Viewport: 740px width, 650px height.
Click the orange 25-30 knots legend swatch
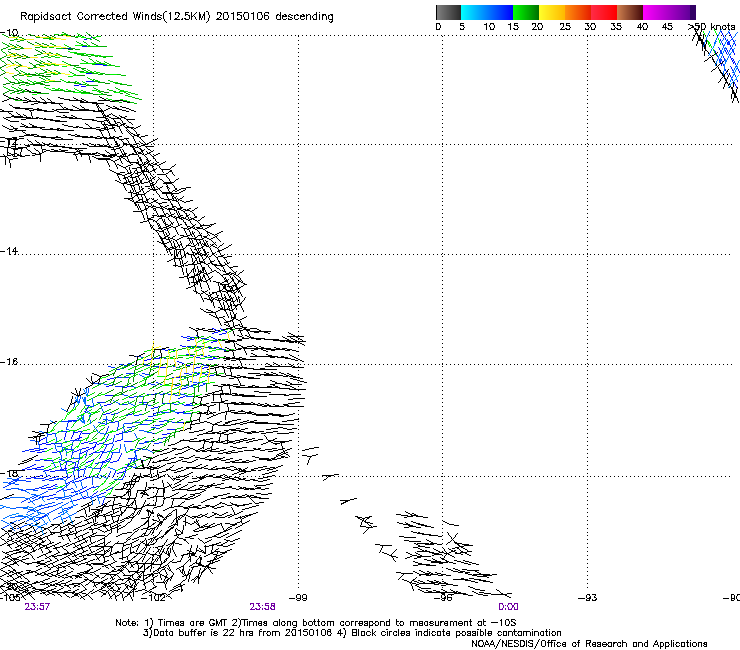578,12
